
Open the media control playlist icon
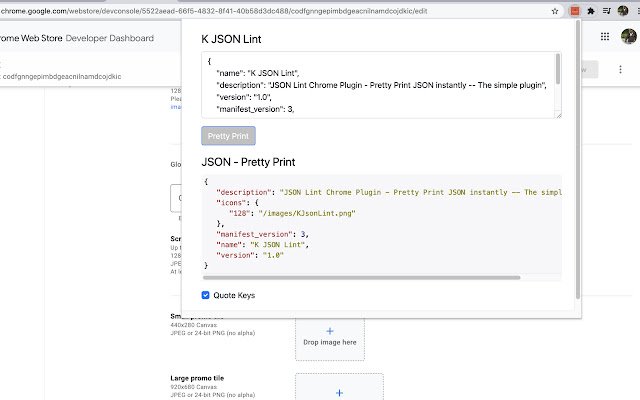(607, 11)
